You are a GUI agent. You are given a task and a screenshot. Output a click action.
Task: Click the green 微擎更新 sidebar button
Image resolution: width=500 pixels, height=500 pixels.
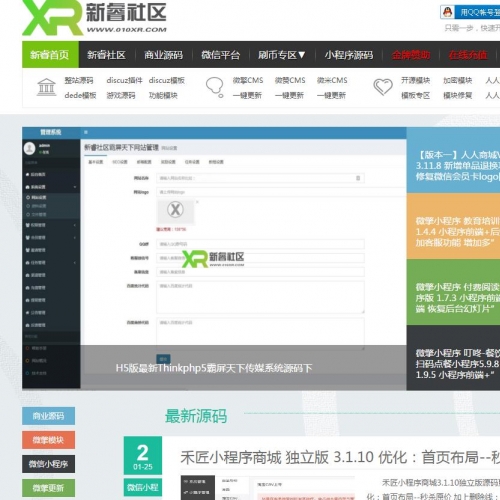(x=48, y=488)
